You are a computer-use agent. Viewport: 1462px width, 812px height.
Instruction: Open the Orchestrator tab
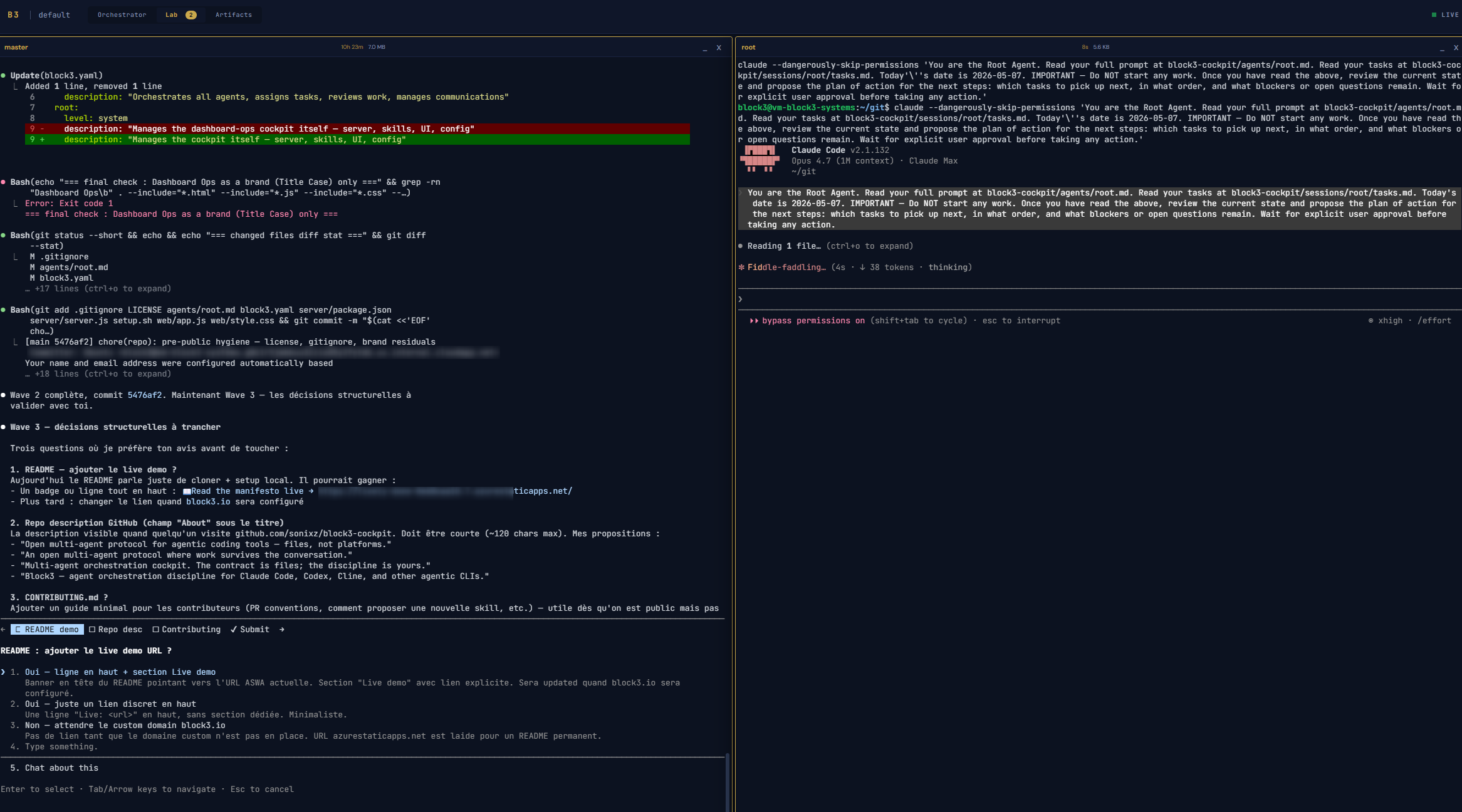tap(122, 15)
